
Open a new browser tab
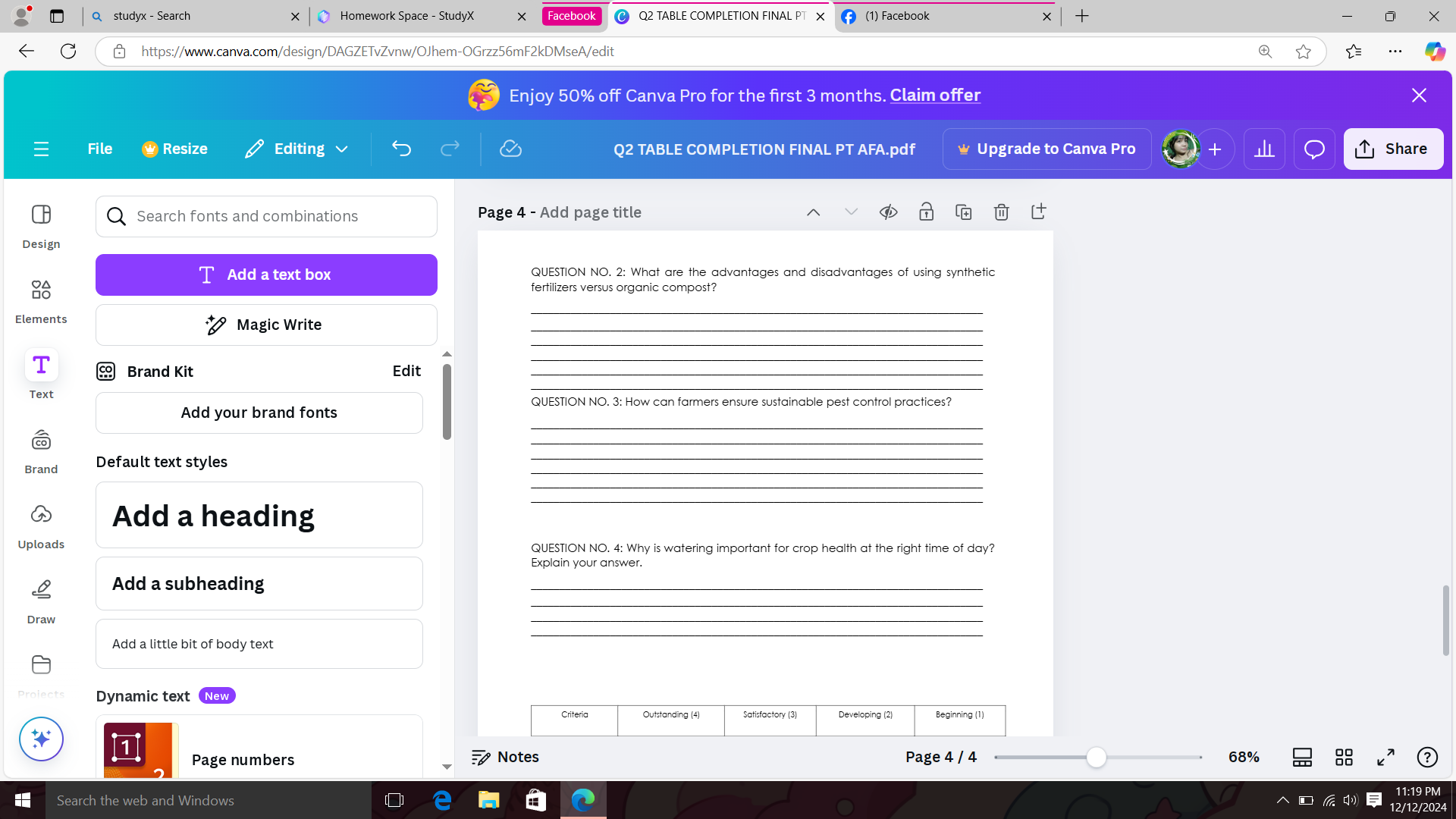1082,16
